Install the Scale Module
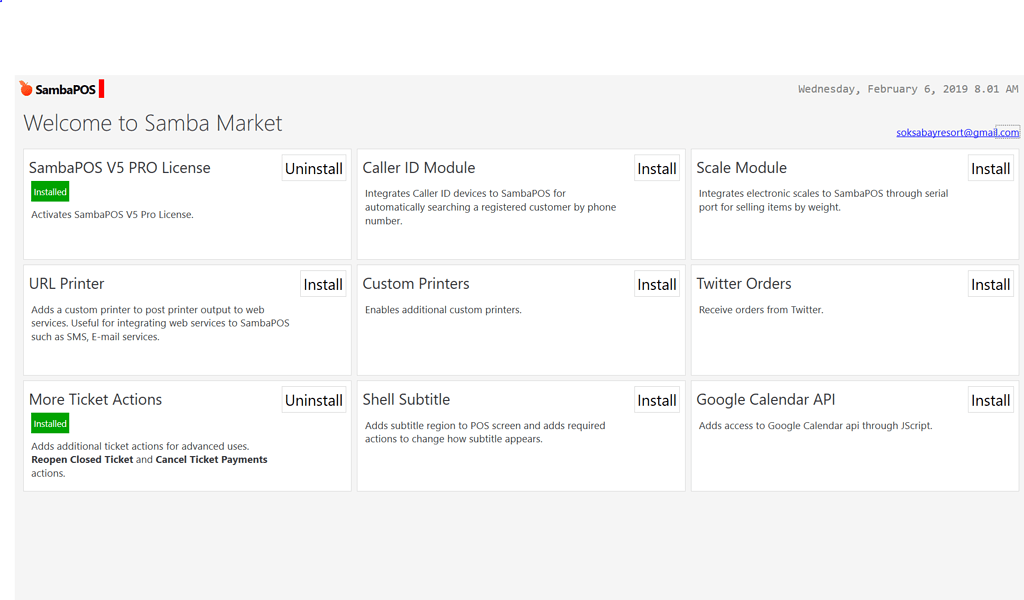1024x600 pixels. tap(990, 168)
